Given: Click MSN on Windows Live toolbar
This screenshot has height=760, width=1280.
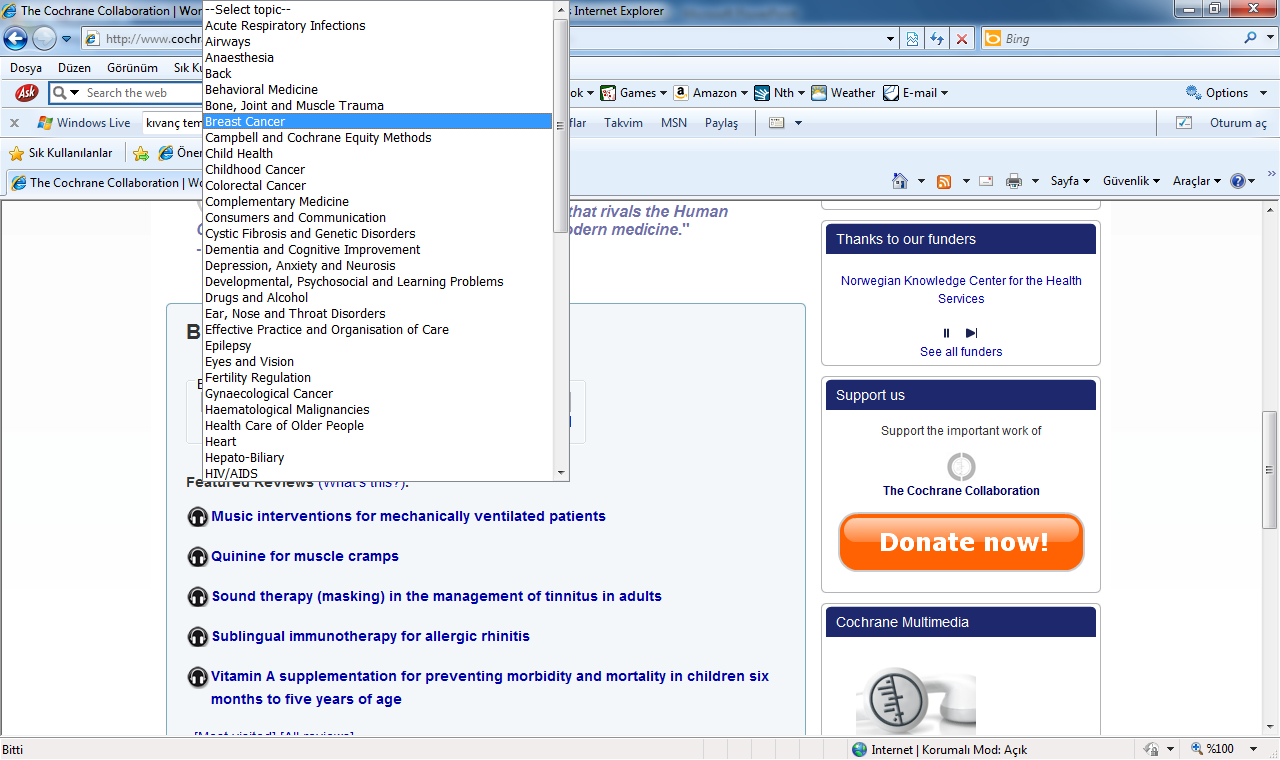Looking at the screenshot, I should click(674, 123).
